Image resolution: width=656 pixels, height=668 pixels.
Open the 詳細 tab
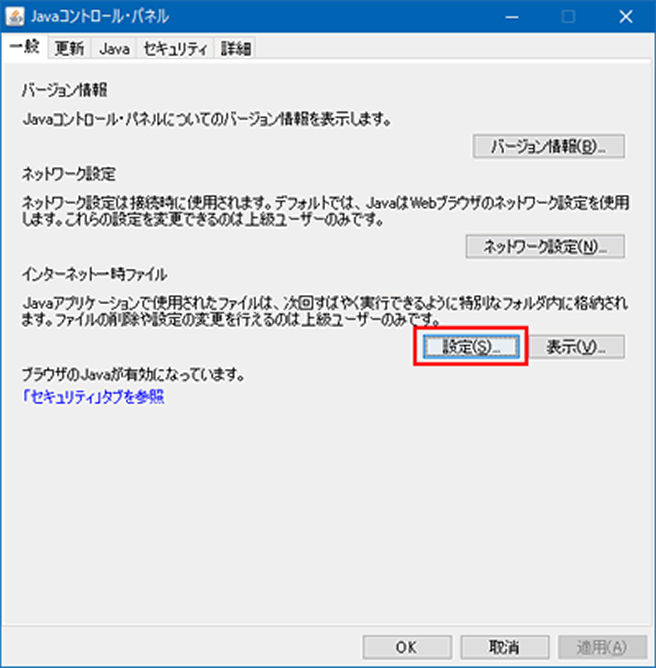(x=235, y=48)
